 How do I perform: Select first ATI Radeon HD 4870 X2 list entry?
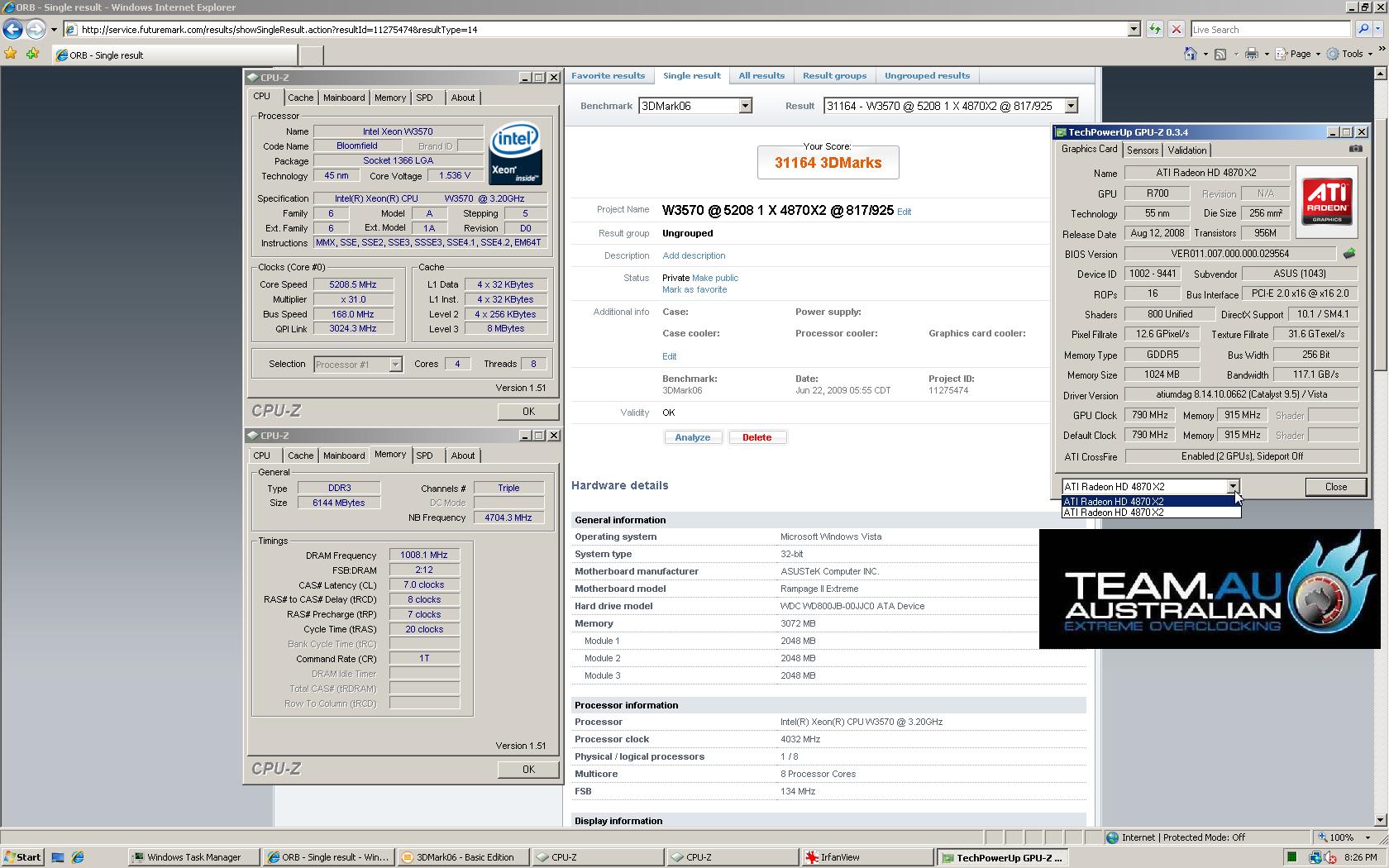[x=1151, y=501]
